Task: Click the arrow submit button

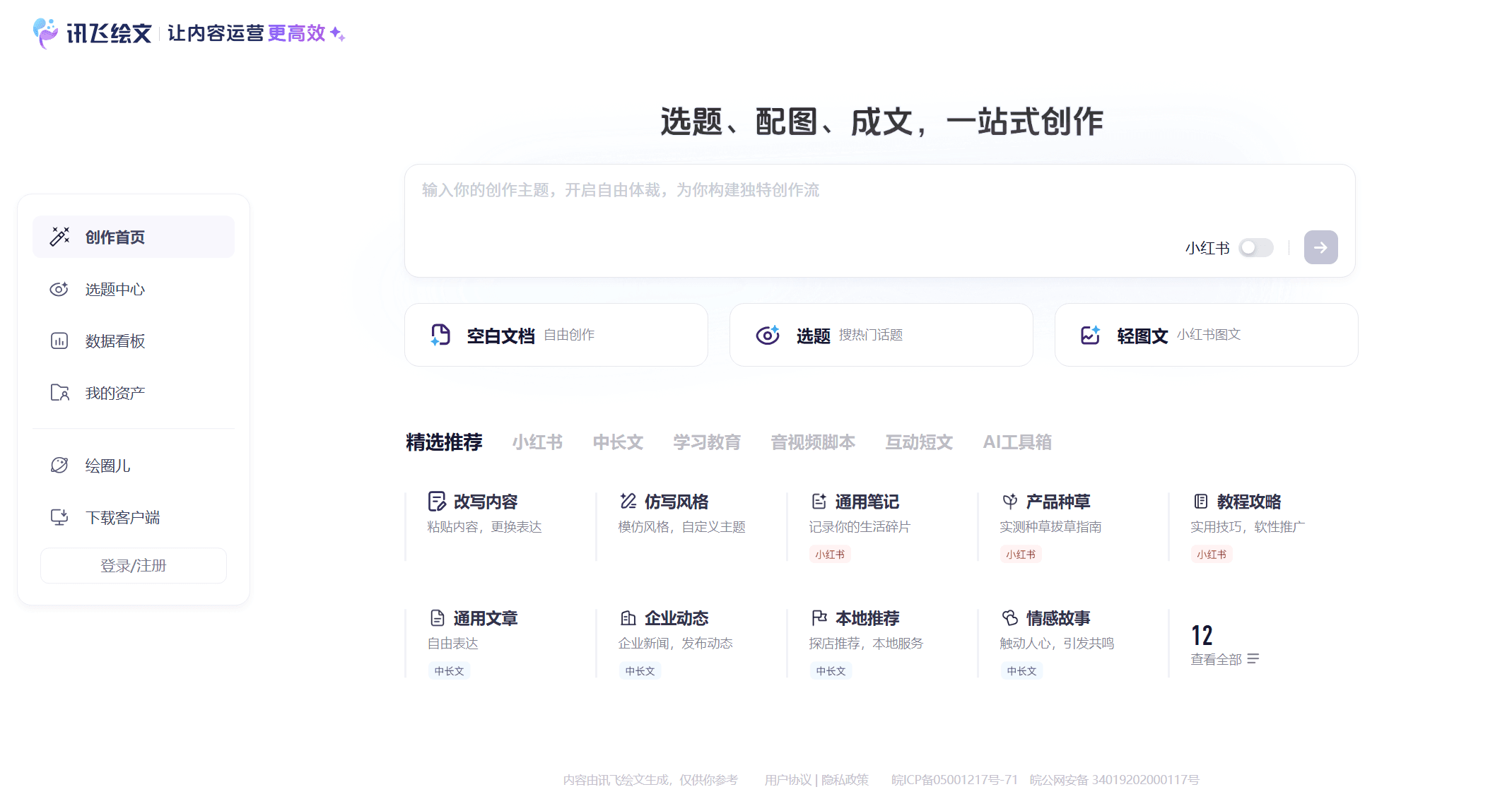Action: pyautogui.click(x=1320, y=247)
